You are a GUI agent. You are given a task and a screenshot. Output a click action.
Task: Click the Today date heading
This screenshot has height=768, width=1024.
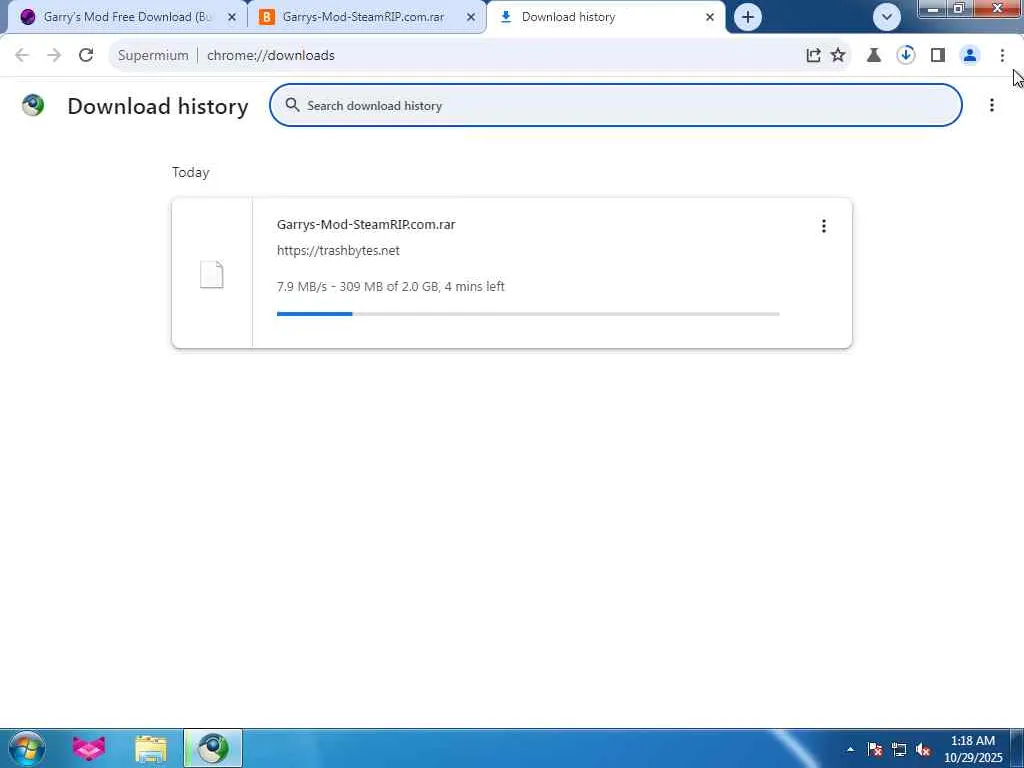pos(191,172)
